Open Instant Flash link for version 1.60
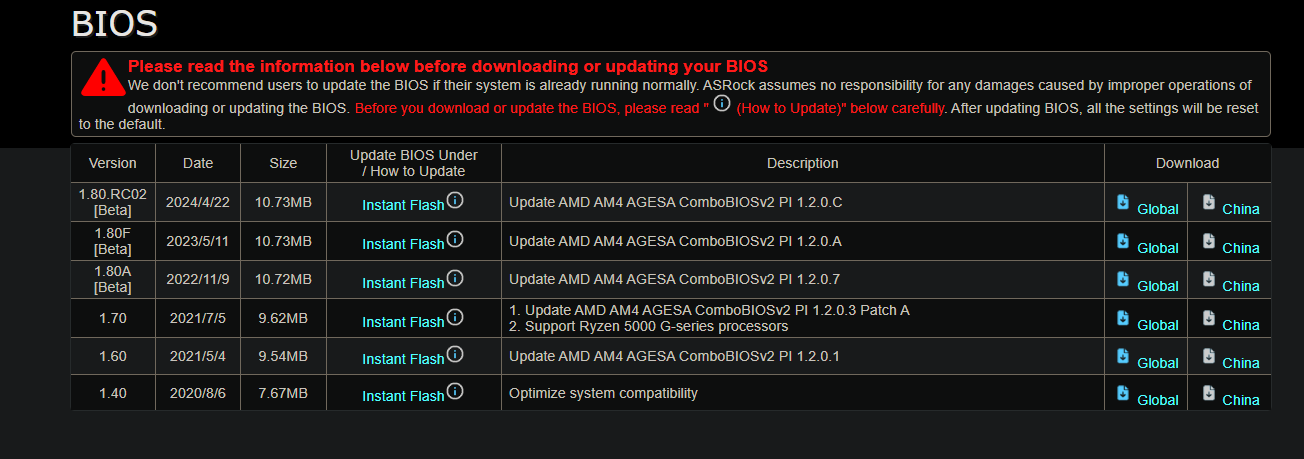 403,359
